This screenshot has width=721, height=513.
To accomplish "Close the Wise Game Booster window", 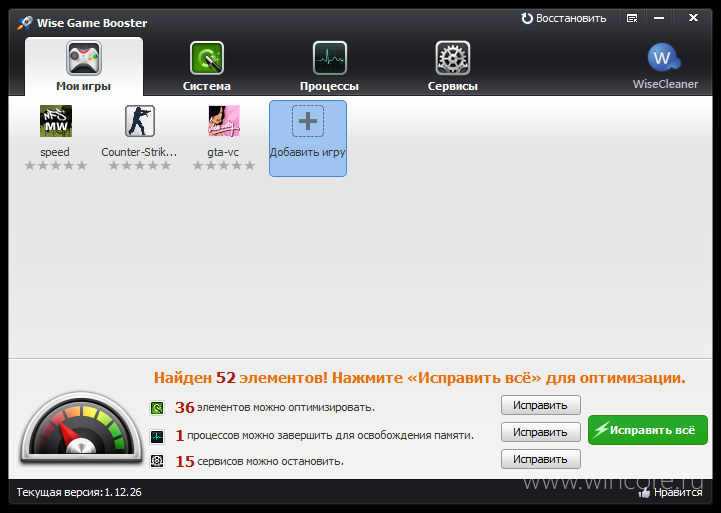I will [x=693, y=18].
